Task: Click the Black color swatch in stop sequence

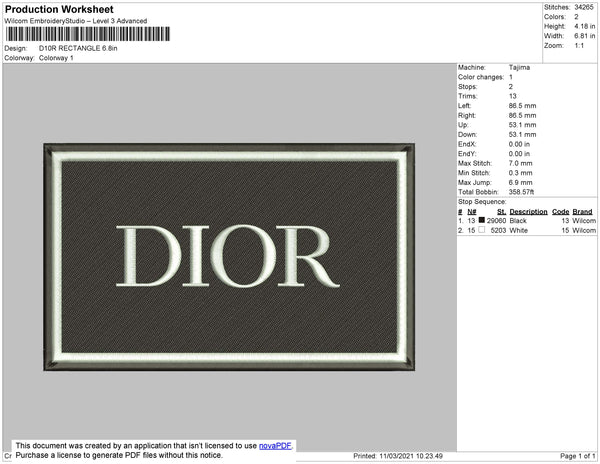Action: (482, 220)
